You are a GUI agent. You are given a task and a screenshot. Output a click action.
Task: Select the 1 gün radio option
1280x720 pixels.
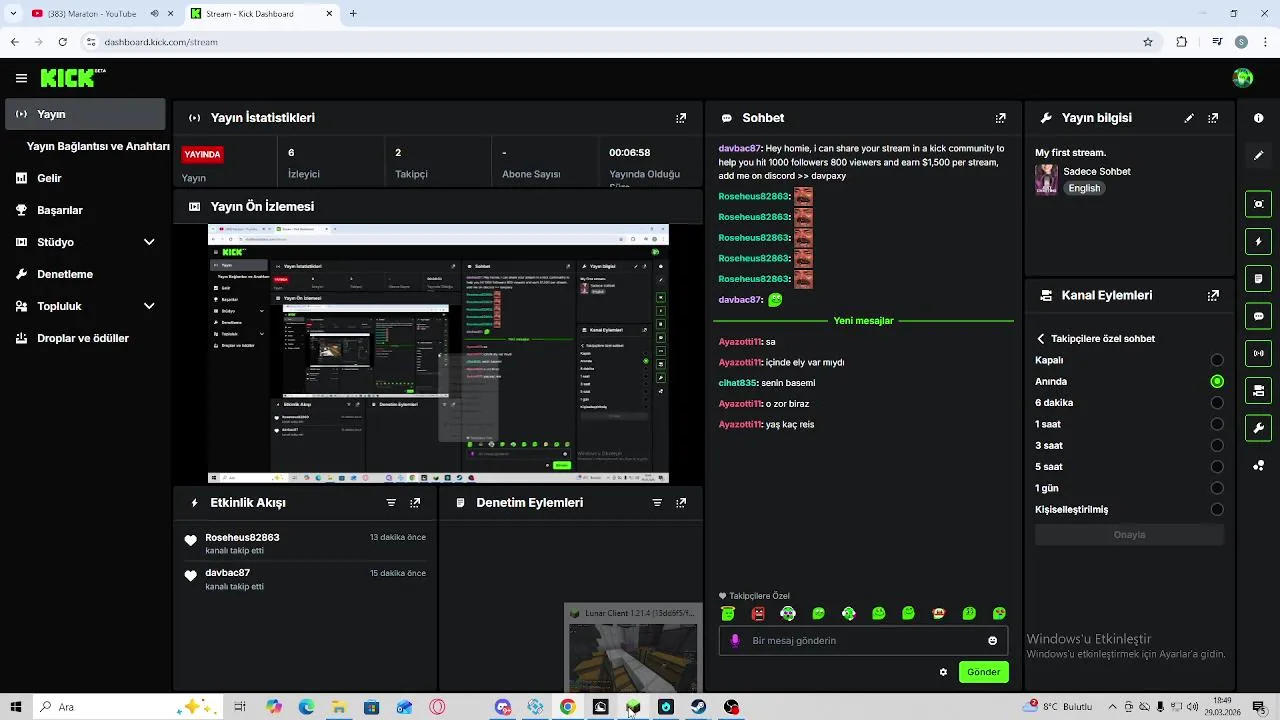pyautogui.click(x=1217, y=488)
